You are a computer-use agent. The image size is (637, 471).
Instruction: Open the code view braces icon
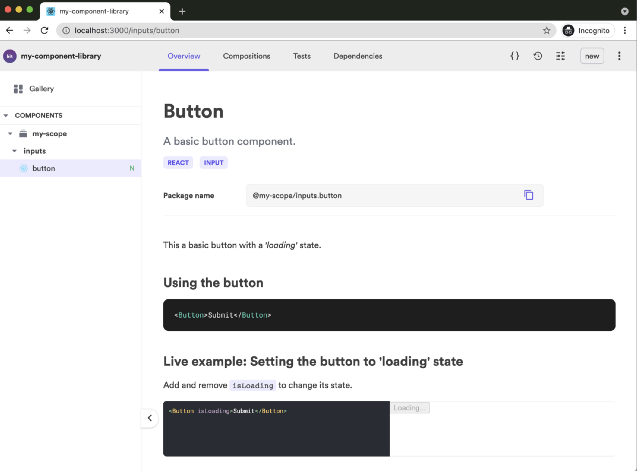coord(515,56)
